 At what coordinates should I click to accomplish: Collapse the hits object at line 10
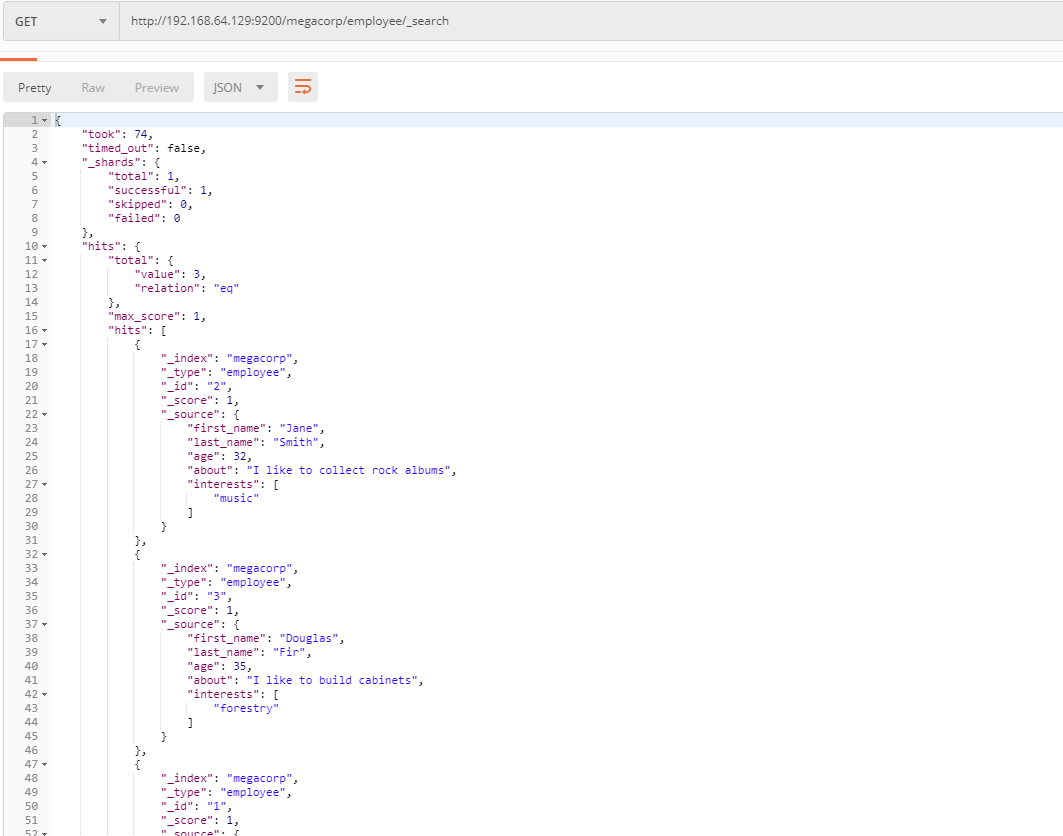click(45, 247)
